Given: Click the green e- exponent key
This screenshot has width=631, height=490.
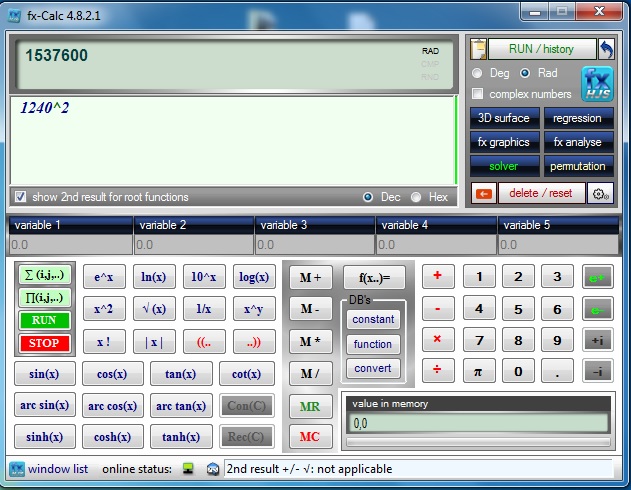Looking at the screenshot, I should (x=598, y=309).
